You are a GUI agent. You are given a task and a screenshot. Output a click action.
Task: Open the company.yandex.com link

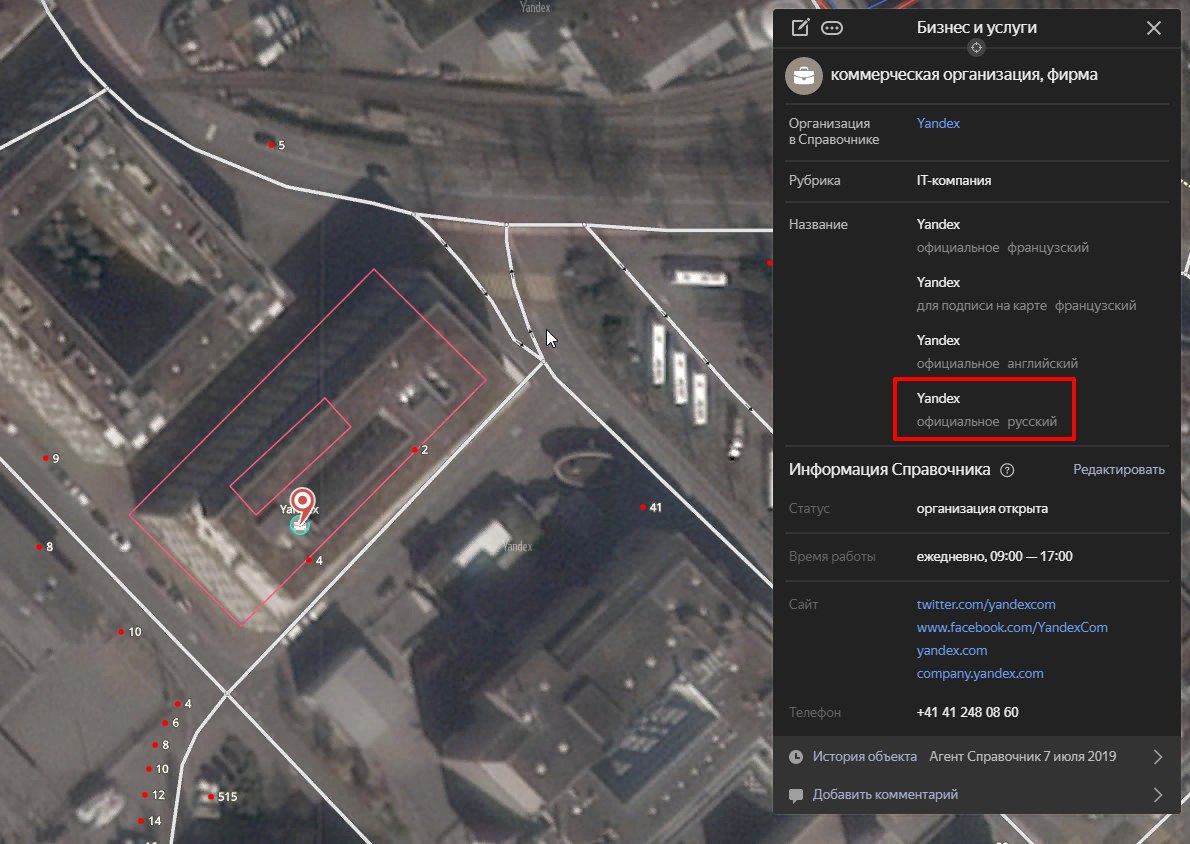coord(980,673)
